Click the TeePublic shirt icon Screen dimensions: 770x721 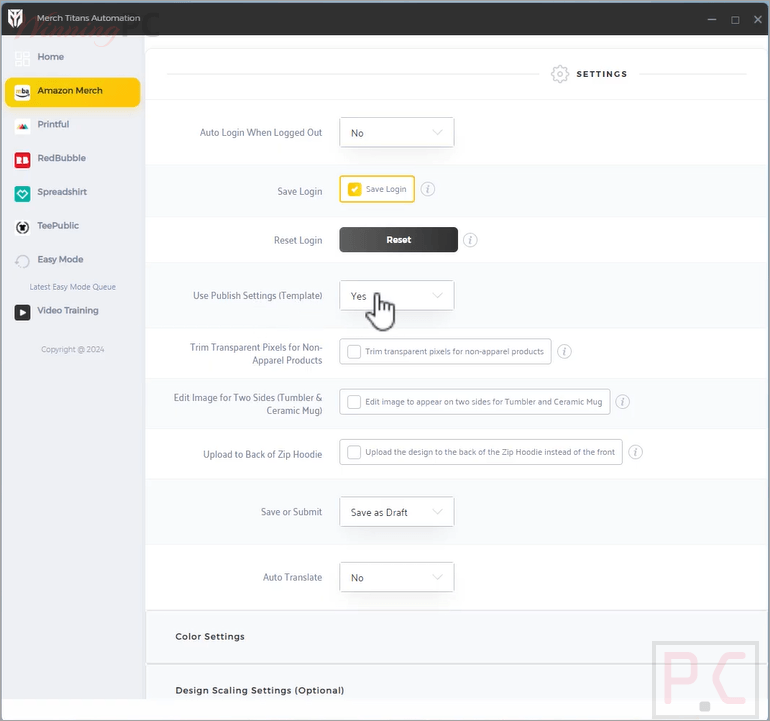pyautogui.click(x=22, y=227)
